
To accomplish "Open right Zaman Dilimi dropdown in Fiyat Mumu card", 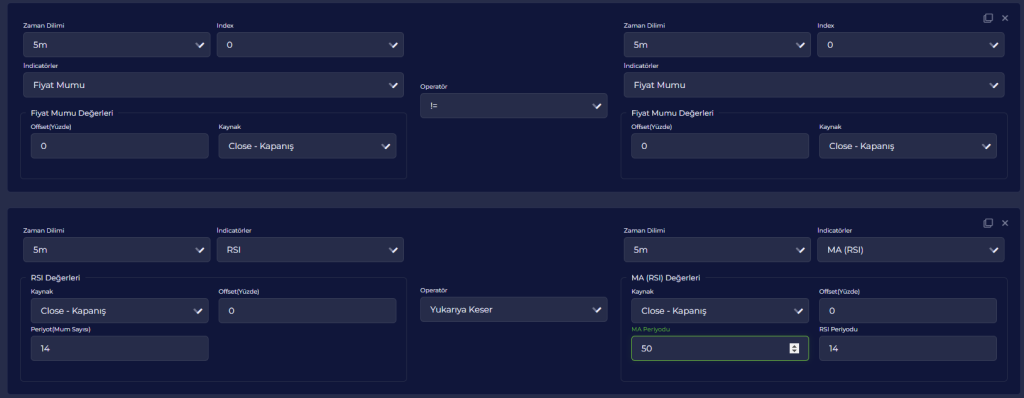I will pyautogui.click(x=717, y=45).
